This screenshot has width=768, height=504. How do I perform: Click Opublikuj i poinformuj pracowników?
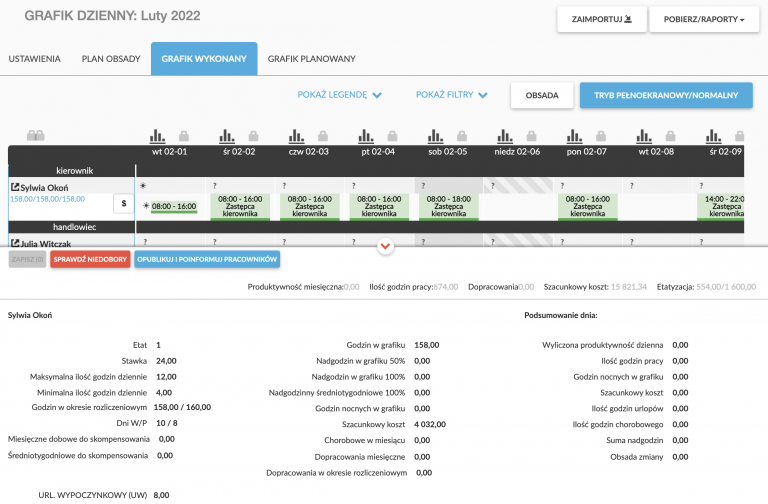pyautogui.click(x=207, y=259)
